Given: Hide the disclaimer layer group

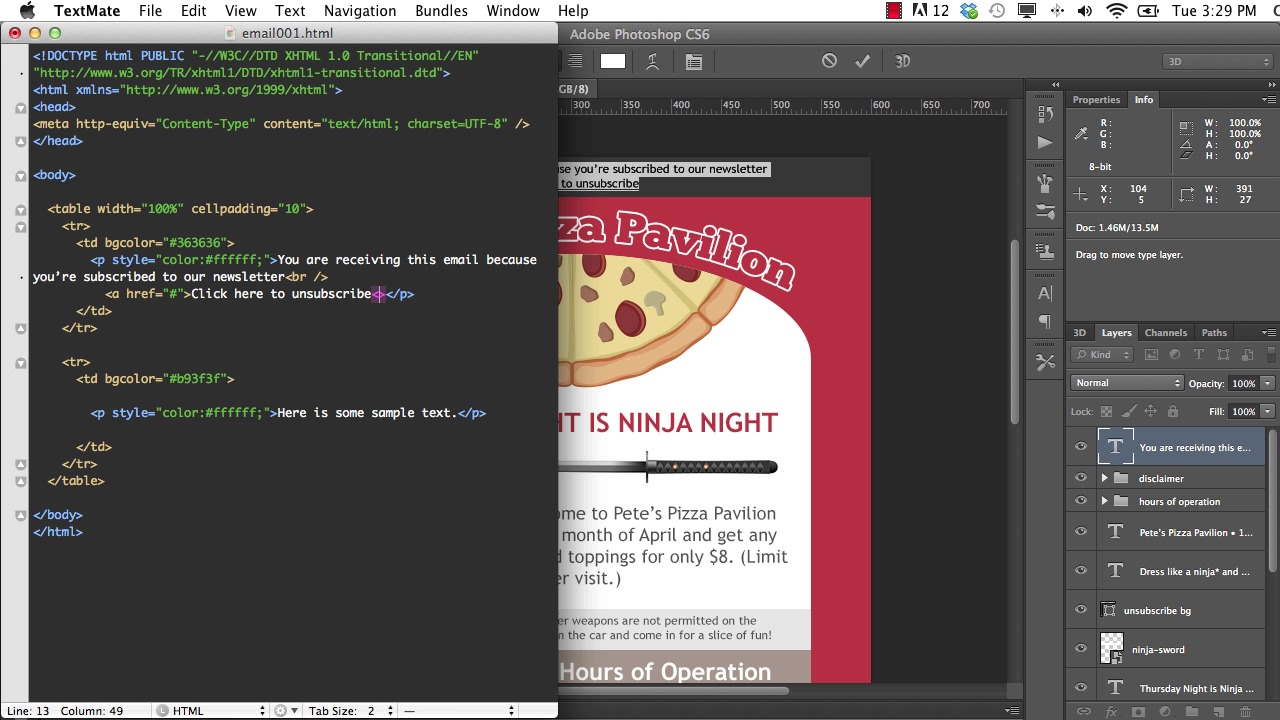Looking at the screenshot, I should 1080,478.
